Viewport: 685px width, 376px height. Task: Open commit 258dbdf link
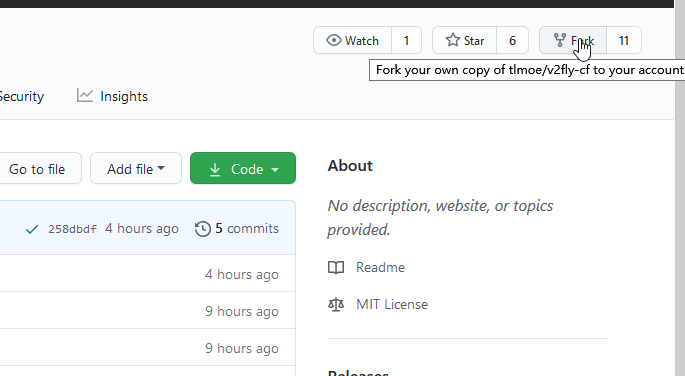tap(72, 229)
